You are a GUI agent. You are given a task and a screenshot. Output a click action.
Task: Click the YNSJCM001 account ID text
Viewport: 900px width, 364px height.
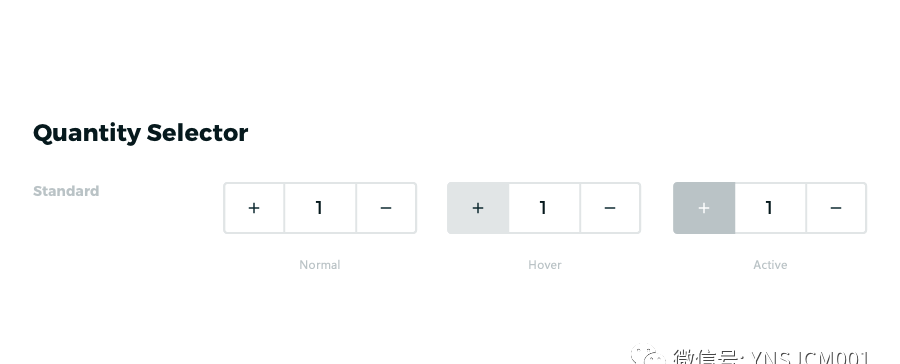coord(810,358)
